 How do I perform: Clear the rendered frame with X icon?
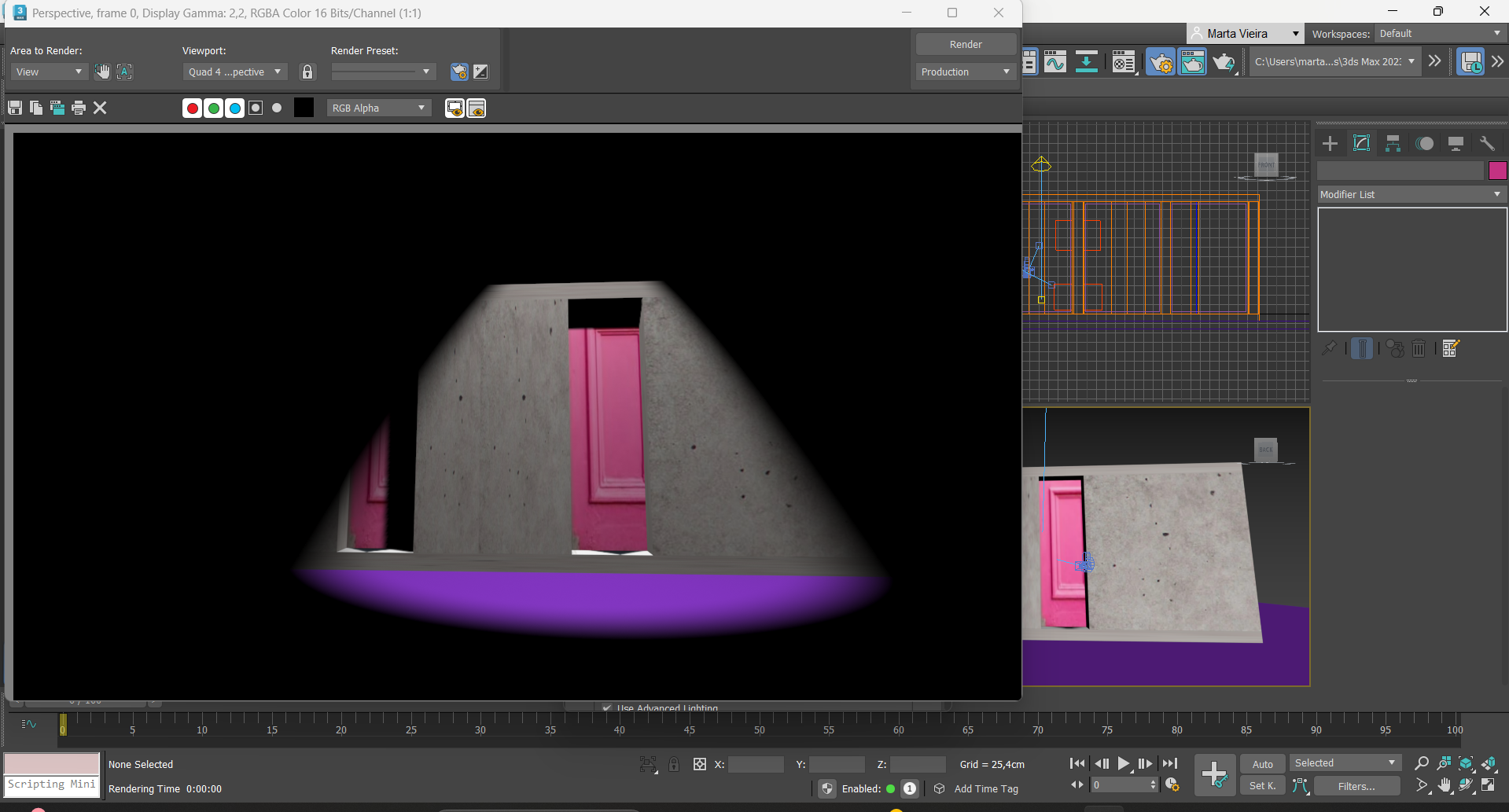(100, 108)
